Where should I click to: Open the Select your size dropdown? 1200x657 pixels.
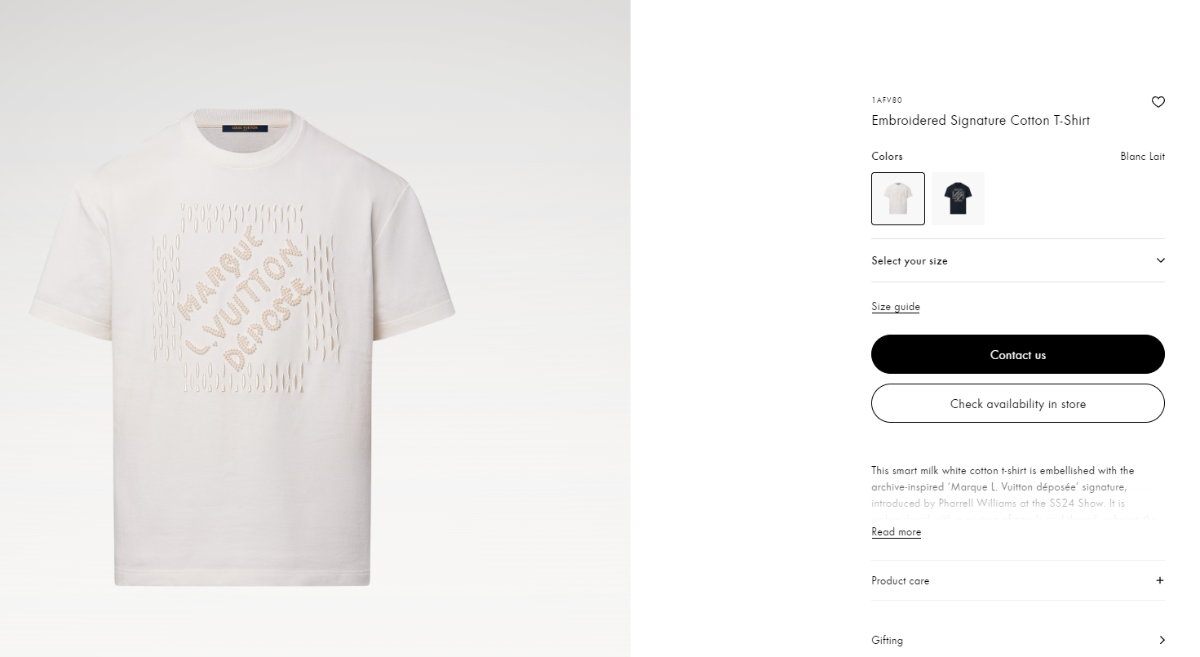click(x=1016, y=261)
